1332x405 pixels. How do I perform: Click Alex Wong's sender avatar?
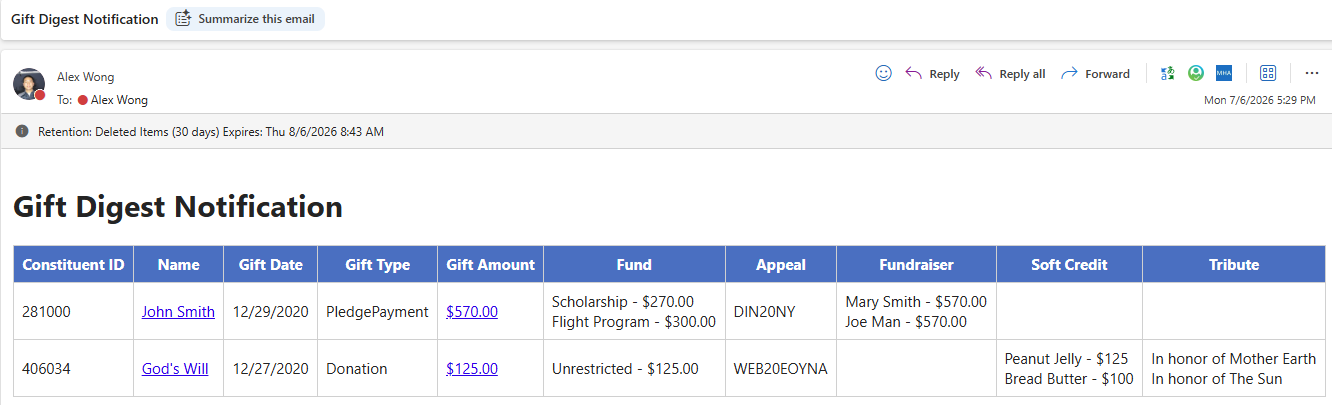(29, 84)
